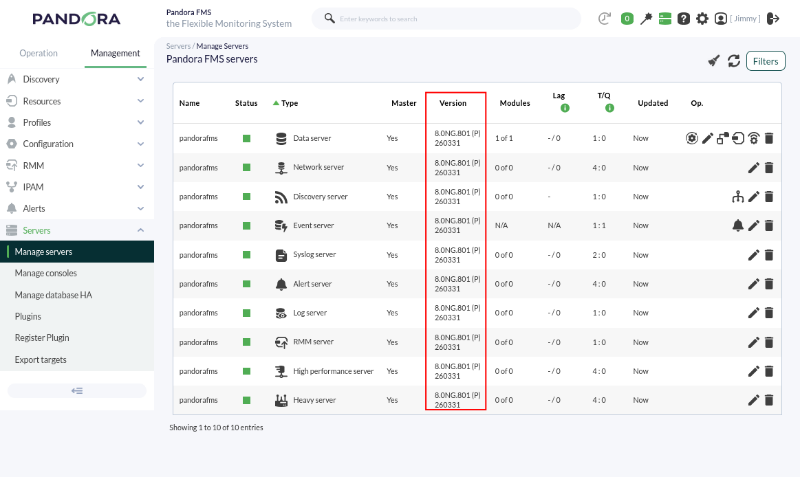
Task: Expand the Resources menu chevron
Action: pyautogui.click(x=140, y=101)
